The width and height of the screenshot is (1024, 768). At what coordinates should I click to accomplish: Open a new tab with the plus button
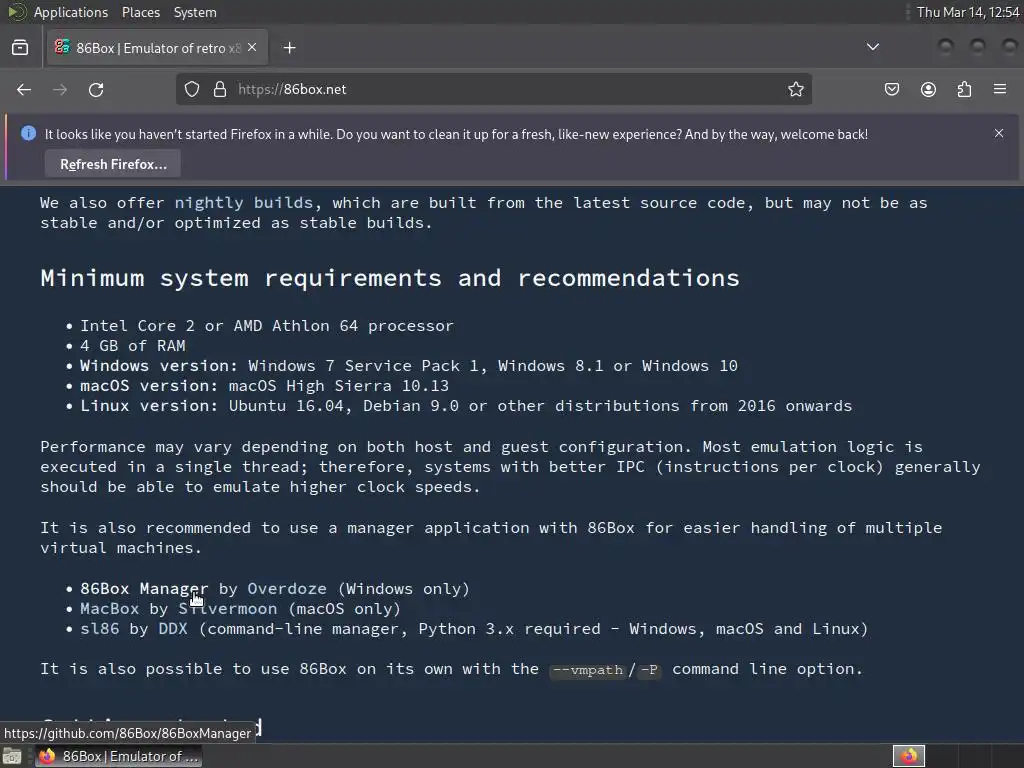(x=289, y=48)
